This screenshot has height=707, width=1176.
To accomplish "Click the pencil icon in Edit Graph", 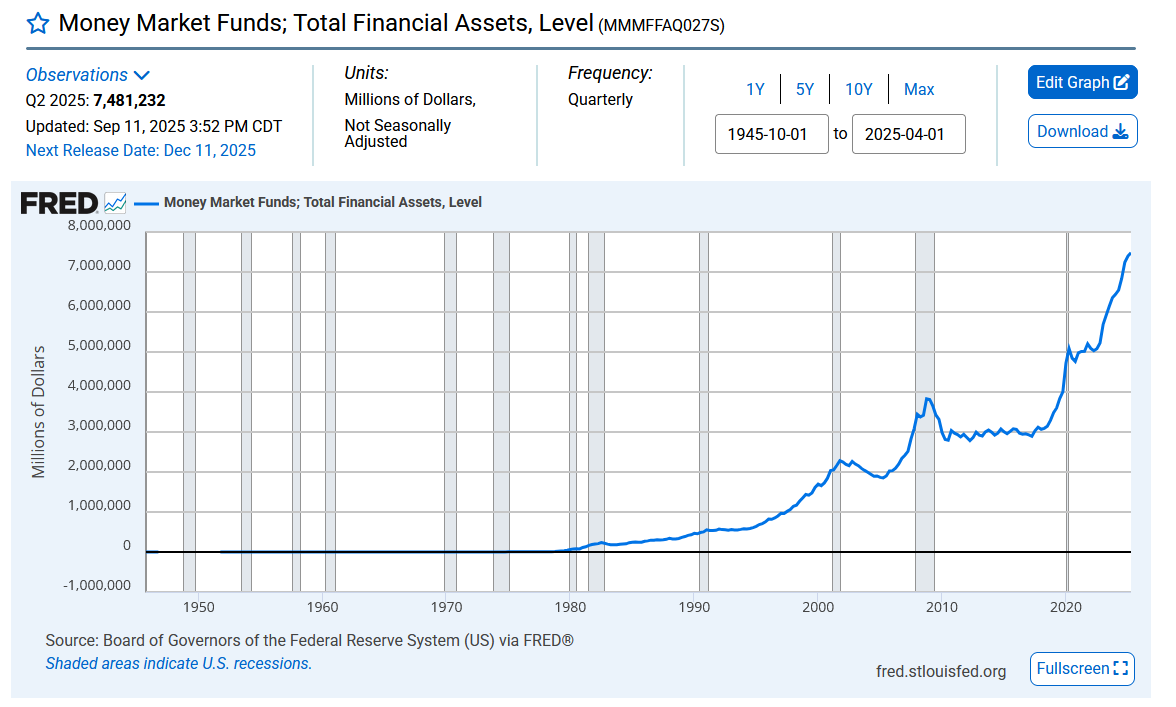I will click(x=1120, y=82).
